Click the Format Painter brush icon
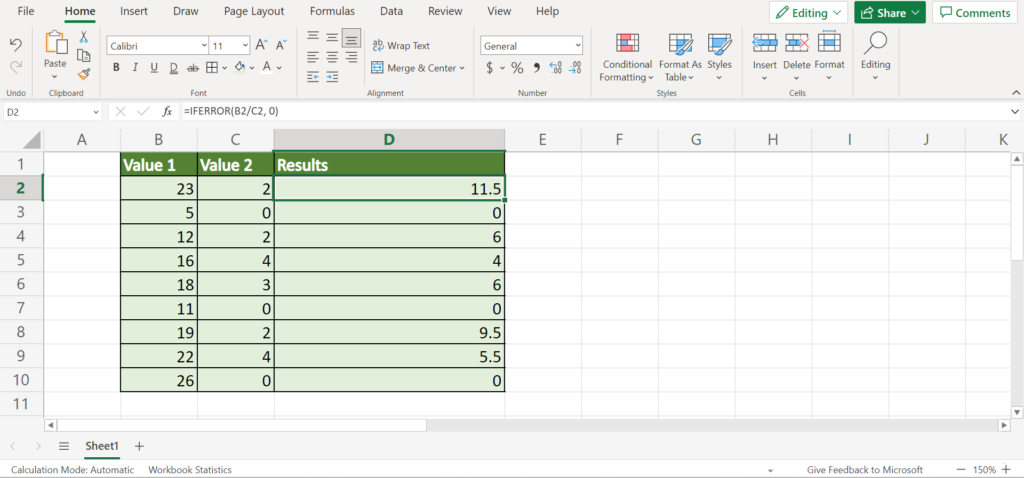Viewport: 1024px width, 478px height. click(84, 73)
